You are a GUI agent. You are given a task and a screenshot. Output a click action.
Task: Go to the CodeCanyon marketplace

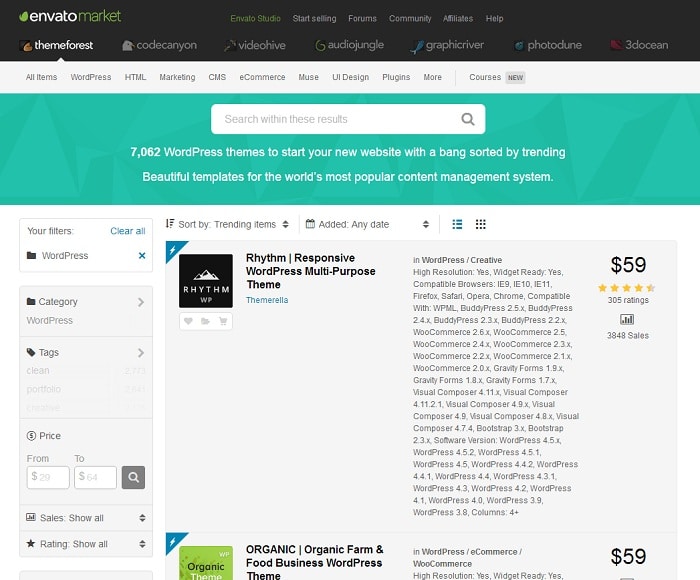[159, 45]
